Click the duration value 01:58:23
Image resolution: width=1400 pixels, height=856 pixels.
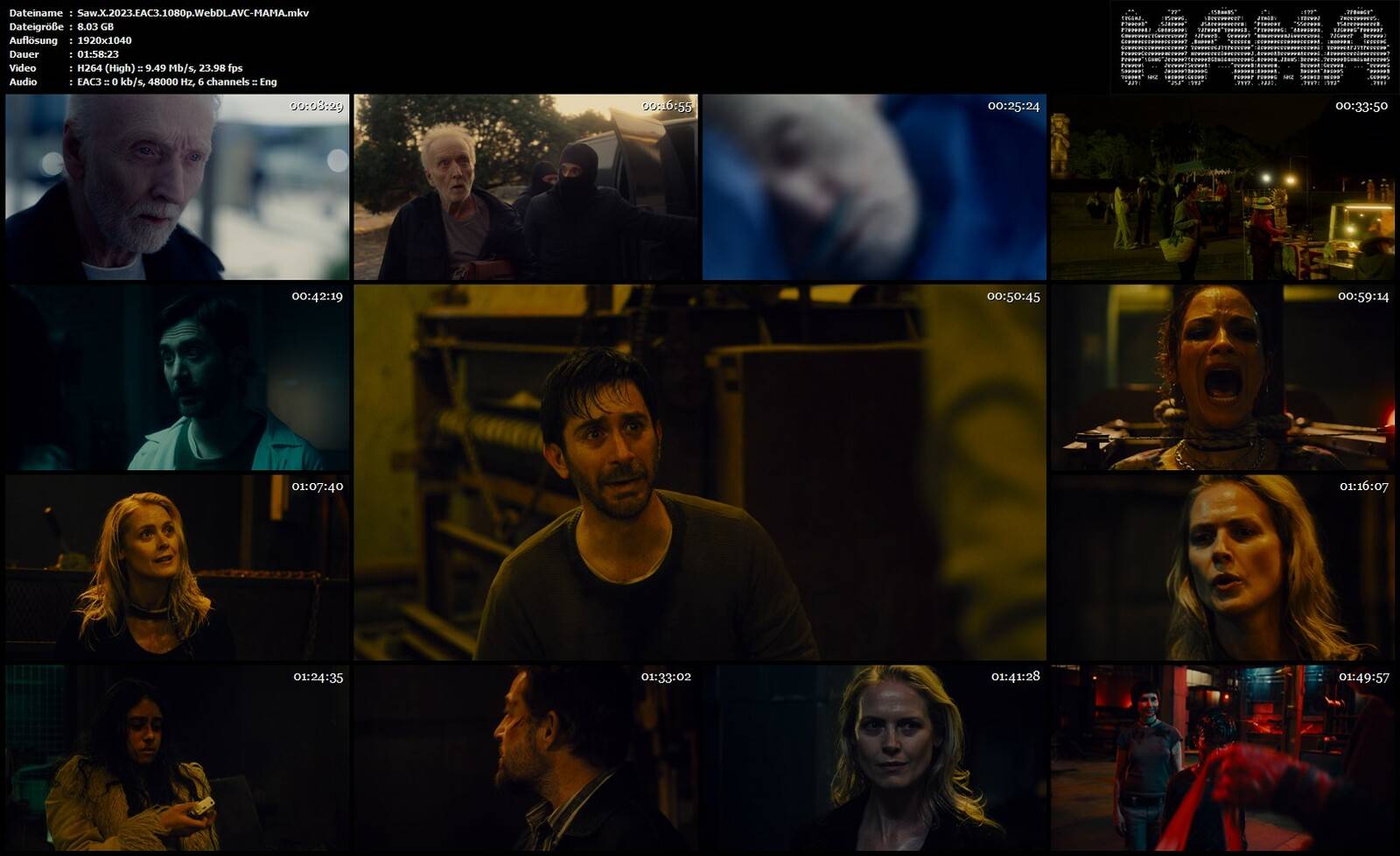(x=98, y=54)
